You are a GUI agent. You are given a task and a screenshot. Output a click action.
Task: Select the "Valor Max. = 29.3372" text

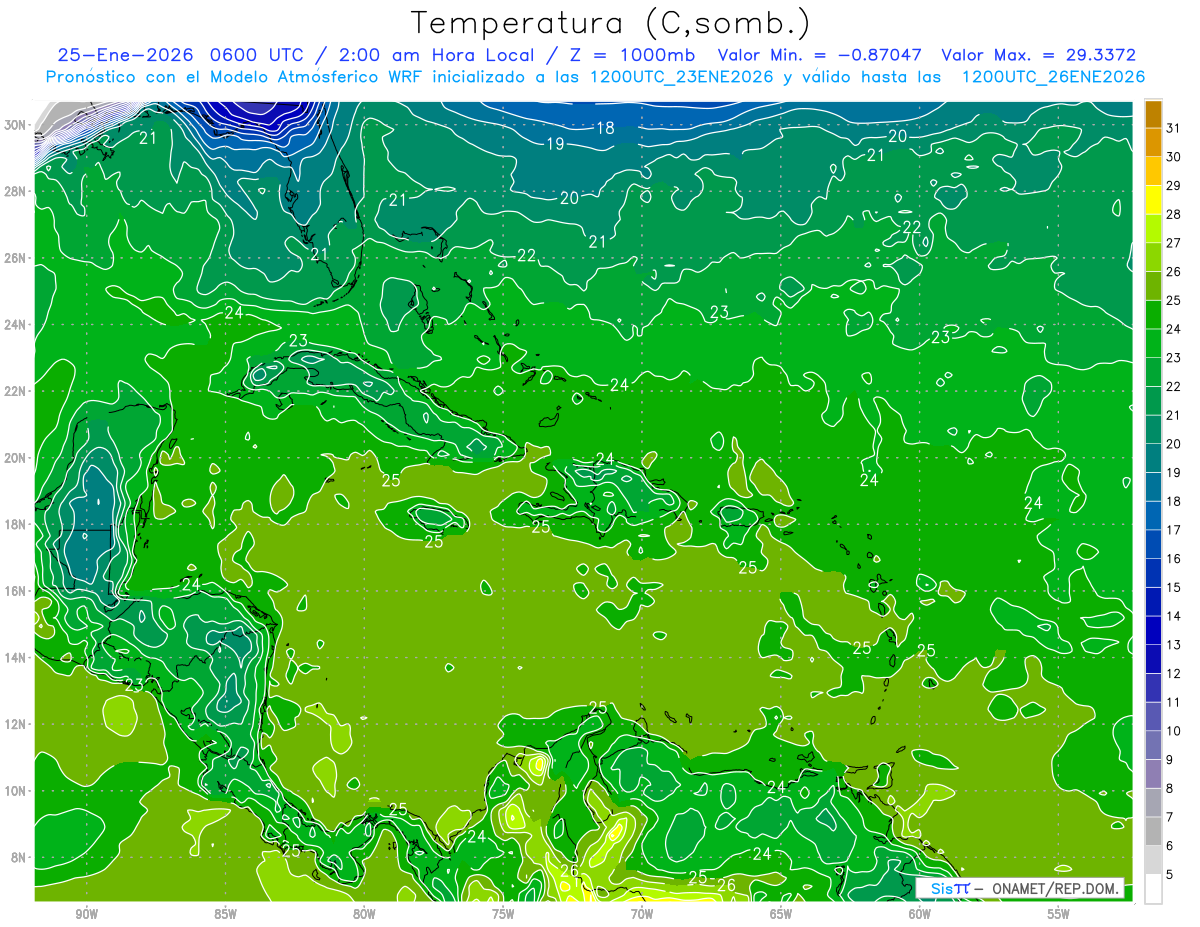pyautogui.click(x=1039, y=55)
